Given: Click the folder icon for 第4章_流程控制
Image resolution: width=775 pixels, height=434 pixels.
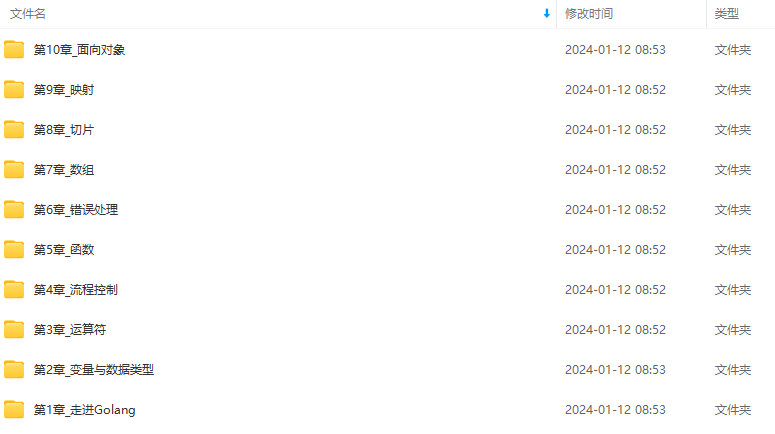Looking at the screenshot, I should (14, 290).
